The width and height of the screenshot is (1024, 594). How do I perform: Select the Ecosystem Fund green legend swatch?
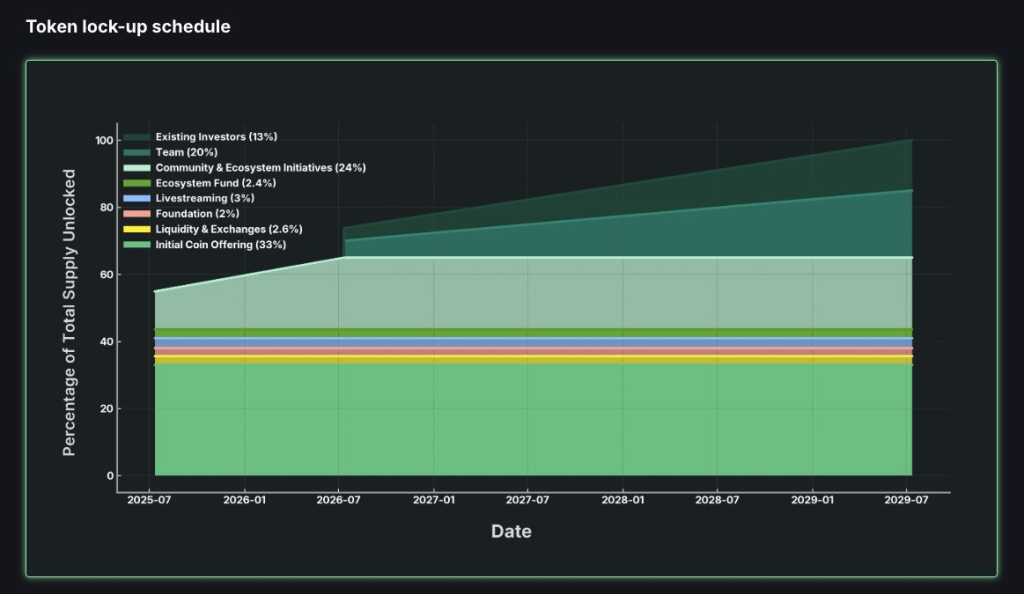pyautogui.click(x=137, y=183)
